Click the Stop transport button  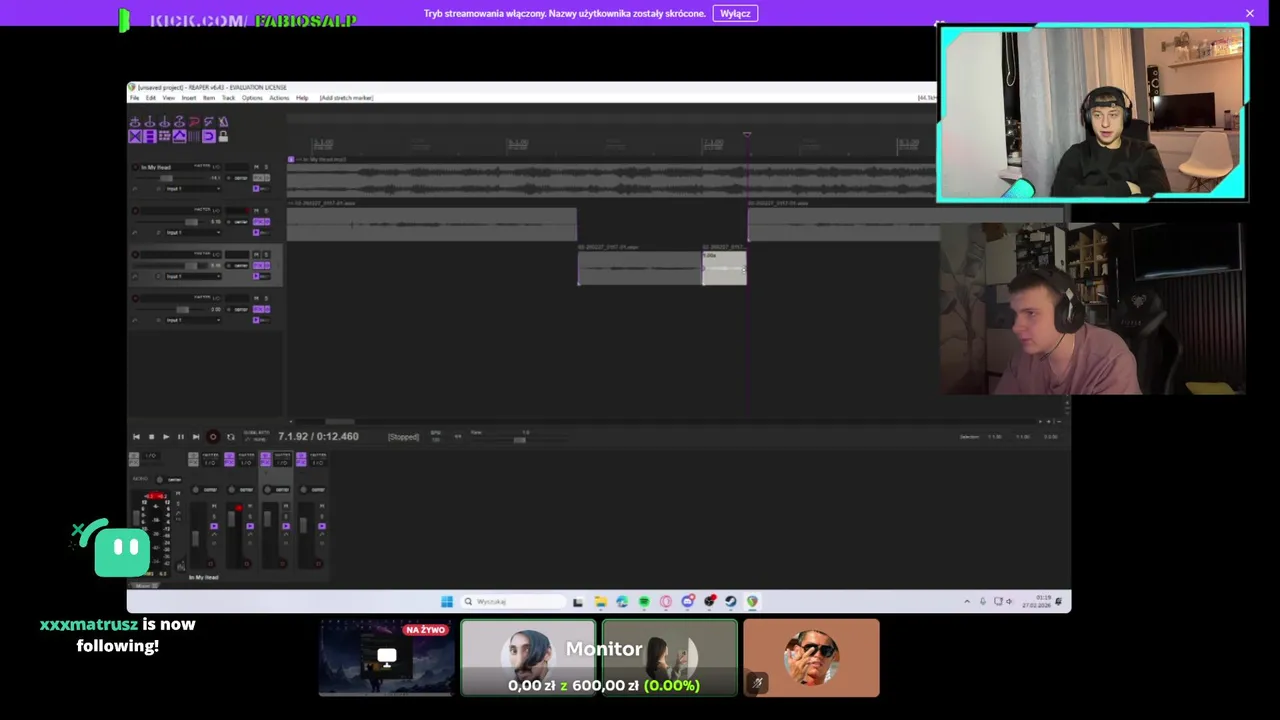pyautogui.click(x=151, y=437)
